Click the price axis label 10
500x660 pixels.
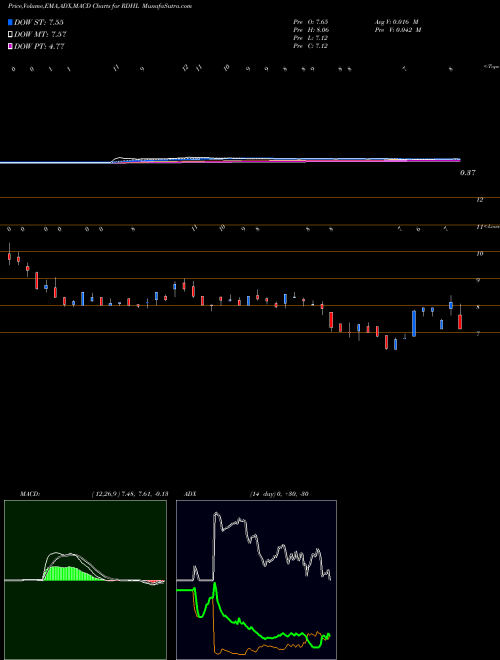[480, 254]
